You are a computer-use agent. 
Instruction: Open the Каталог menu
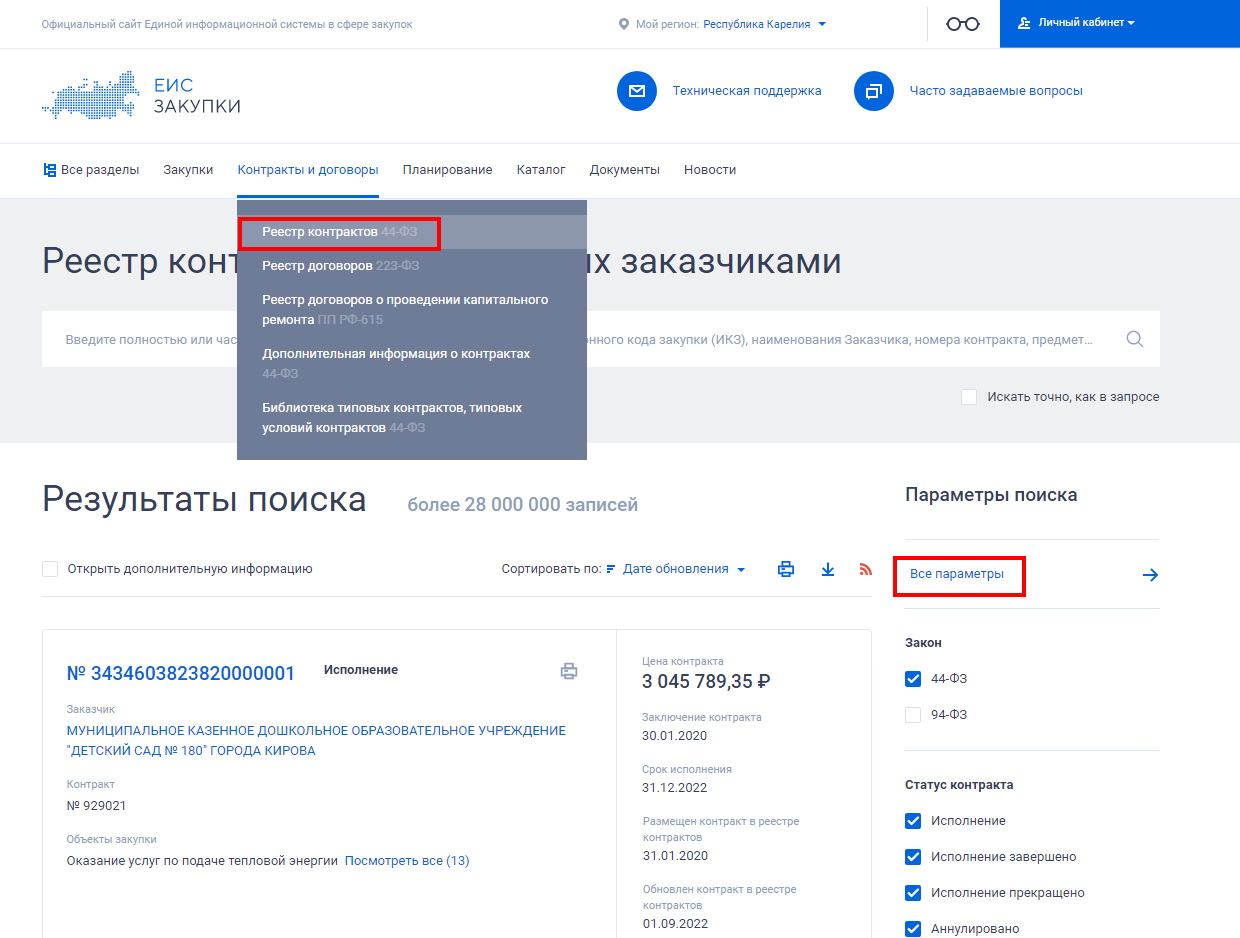tap(541, 170)
